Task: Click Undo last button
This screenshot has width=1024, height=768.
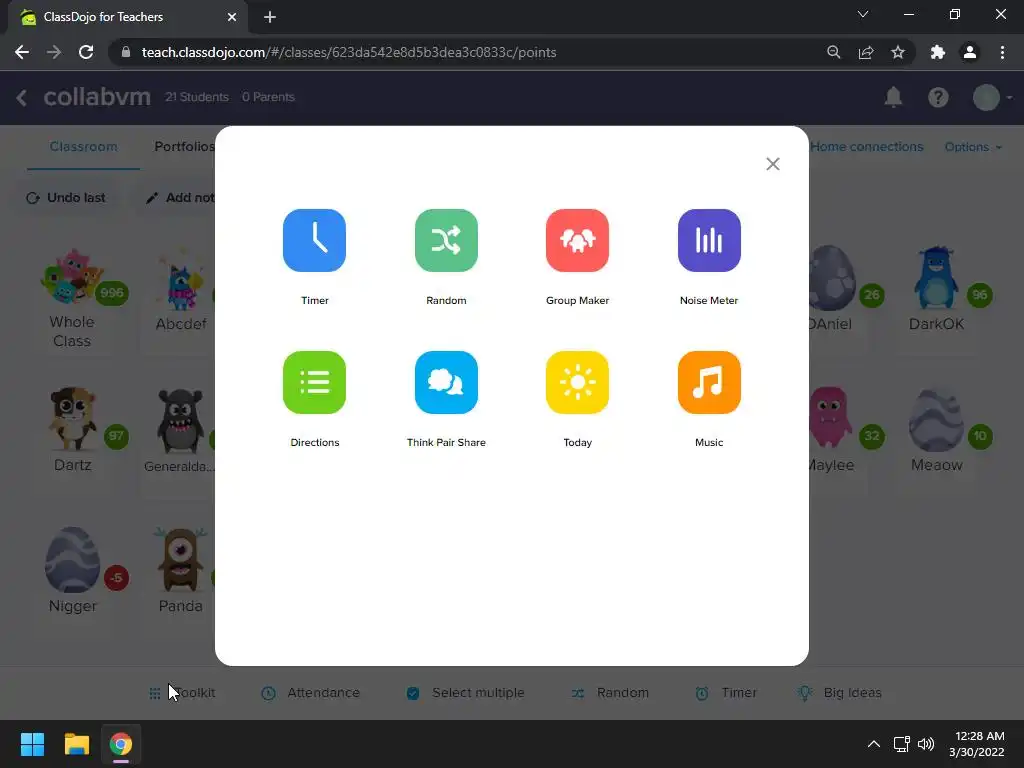Action: [x=65, y=197]
